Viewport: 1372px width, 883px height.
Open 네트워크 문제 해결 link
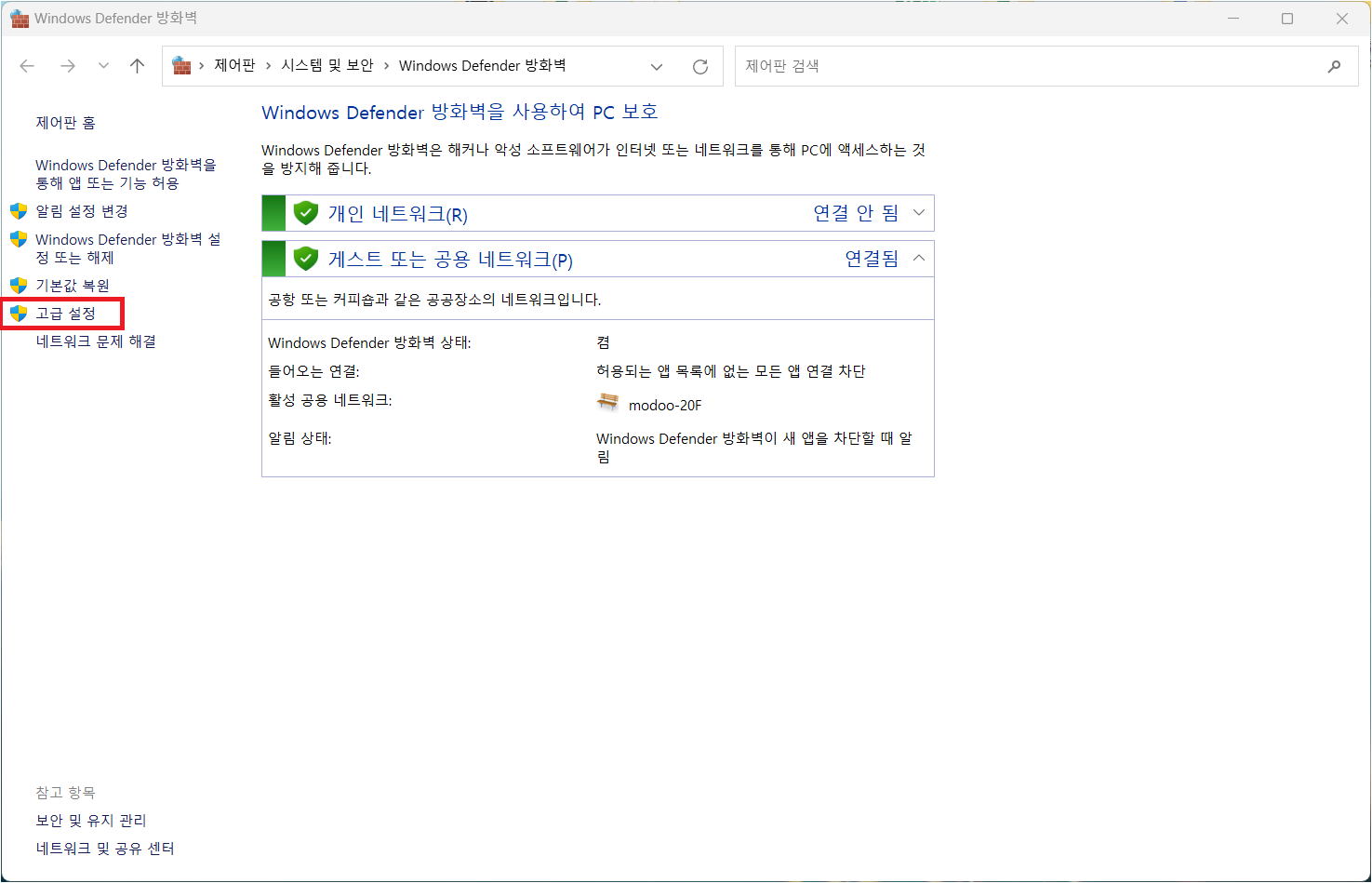[x=96, y=341]
